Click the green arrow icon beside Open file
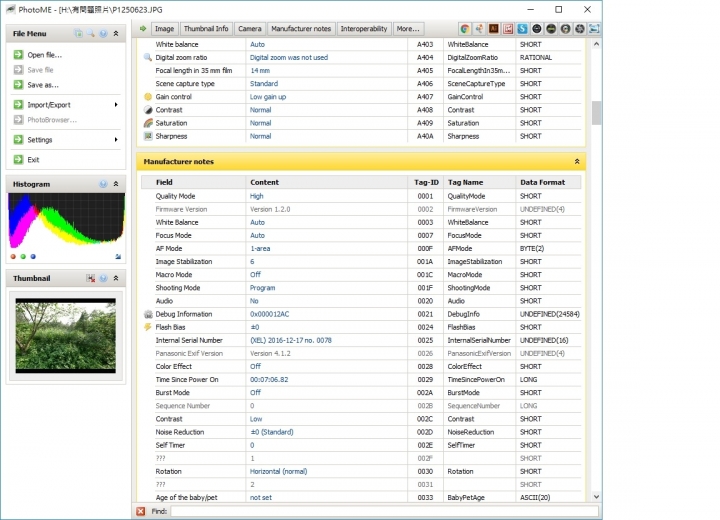 18,55
